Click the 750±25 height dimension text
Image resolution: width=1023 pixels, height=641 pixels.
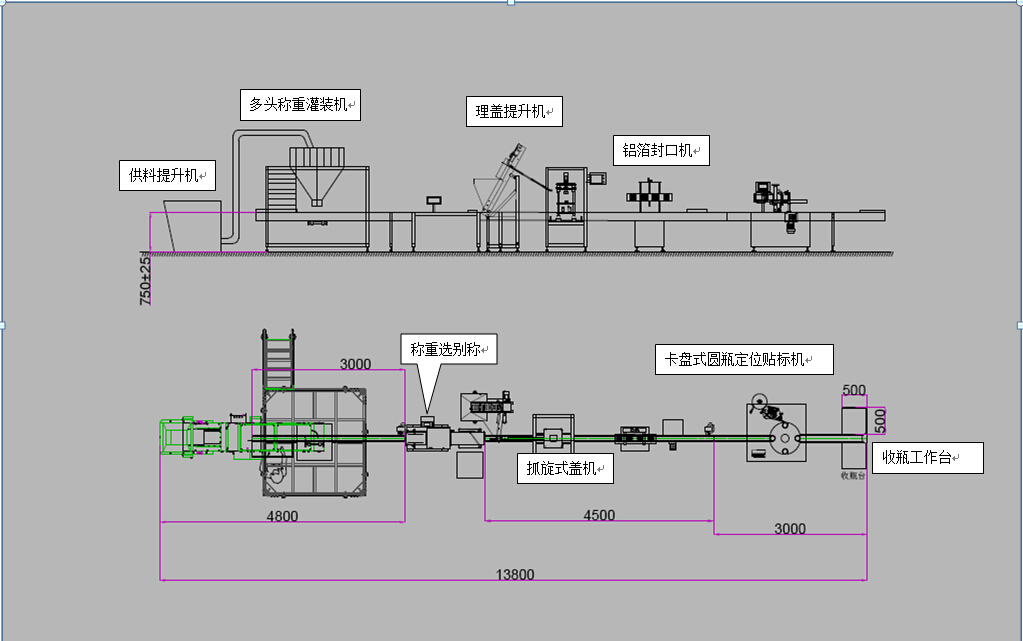(x=145, y=278)
